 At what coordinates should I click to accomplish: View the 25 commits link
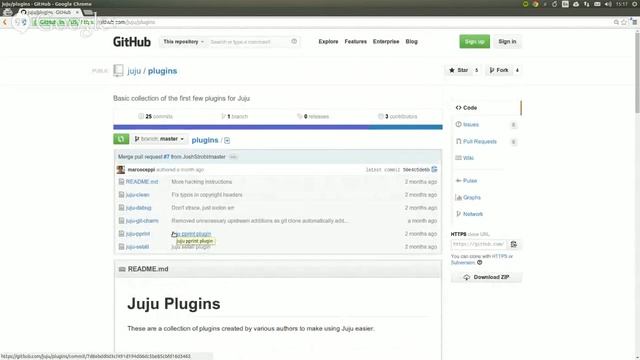(x=155, y=116)
